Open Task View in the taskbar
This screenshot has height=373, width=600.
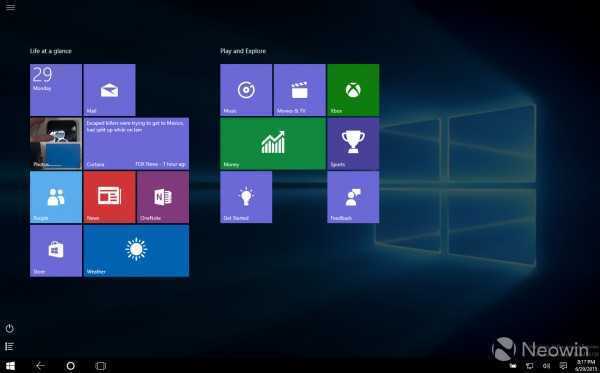[100, 366]
